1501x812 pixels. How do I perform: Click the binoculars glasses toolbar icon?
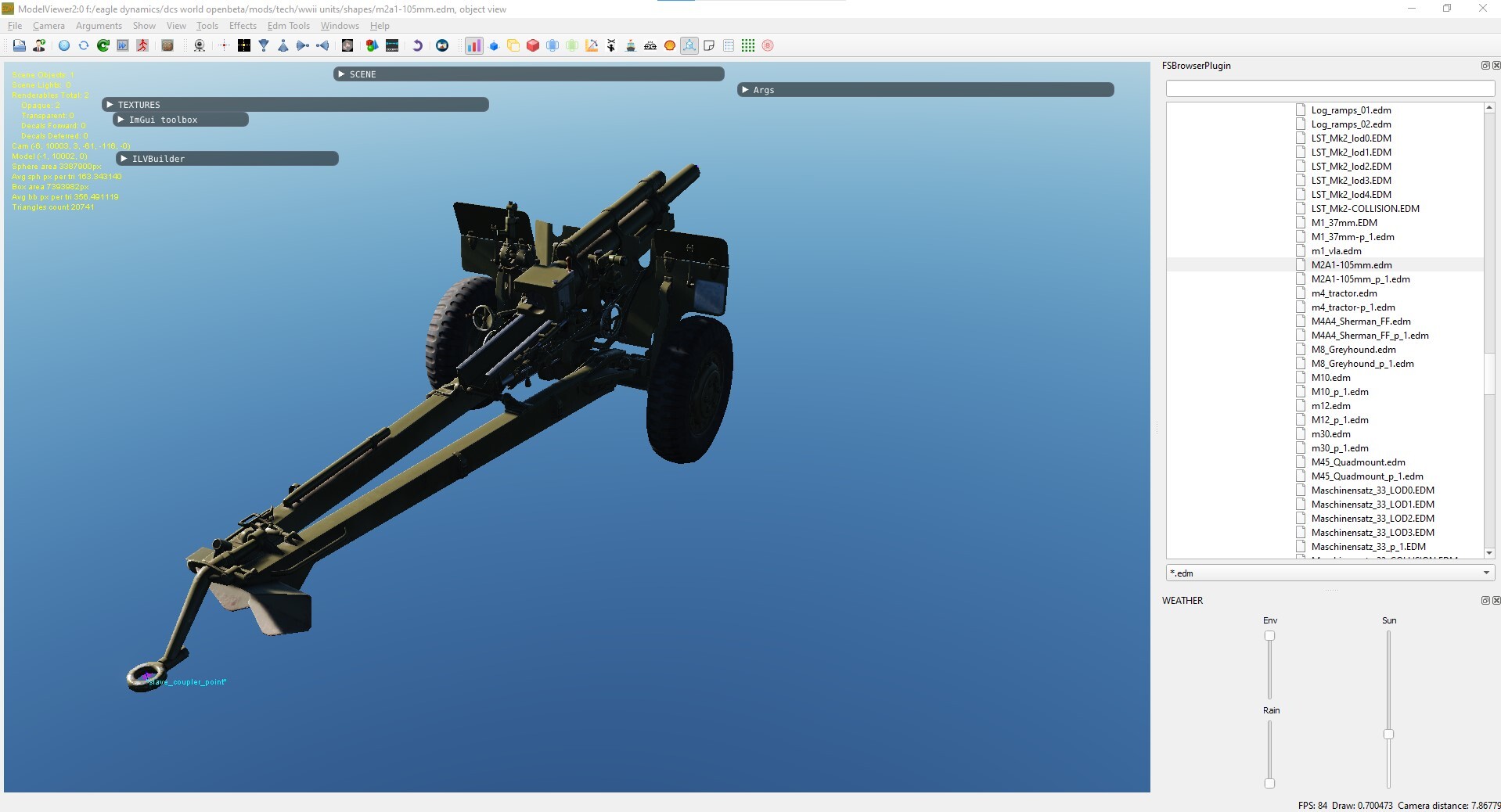click(650, 45)
